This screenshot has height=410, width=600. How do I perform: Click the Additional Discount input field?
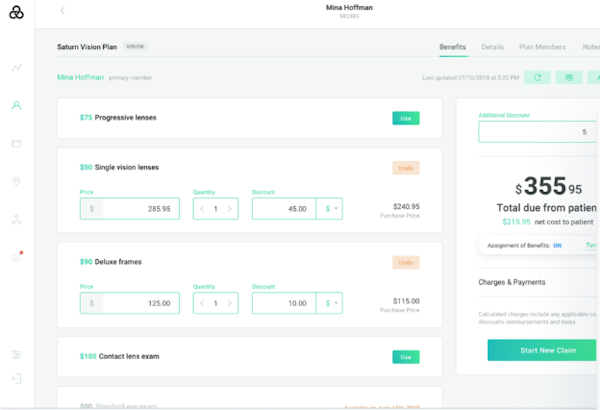click(x=537, y=132)
